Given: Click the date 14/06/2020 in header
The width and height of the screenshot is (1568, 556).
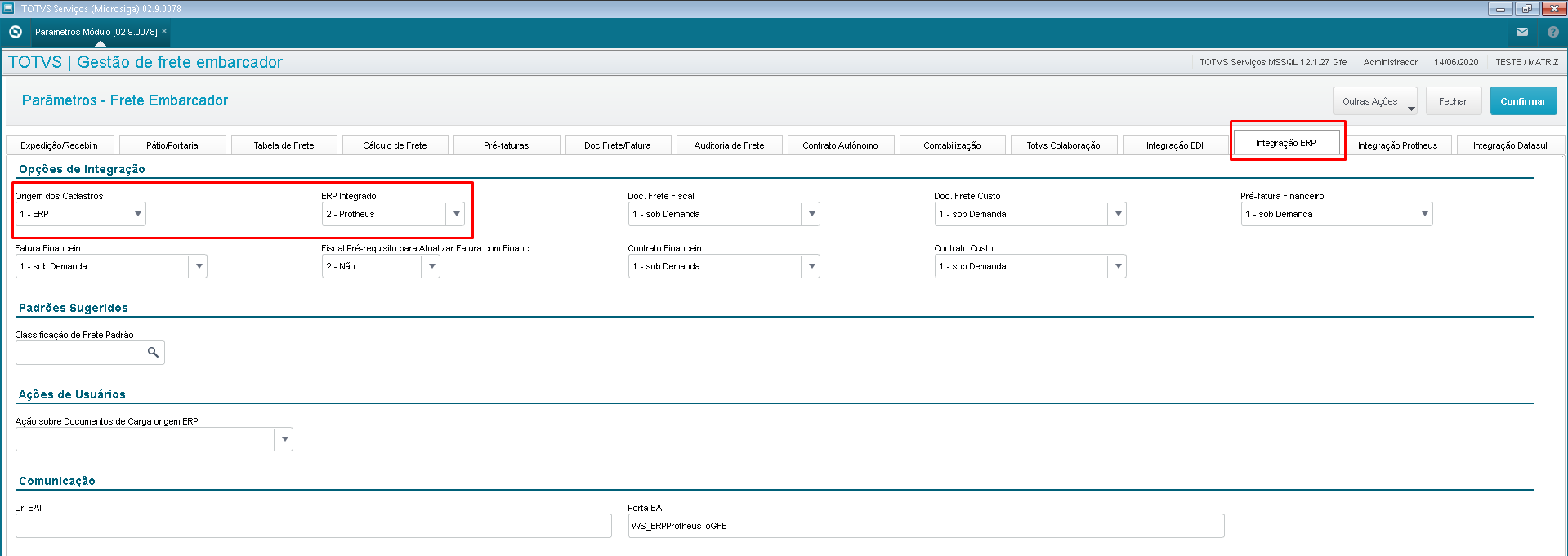Looking at the screenshot, I should pos(1456,62).
